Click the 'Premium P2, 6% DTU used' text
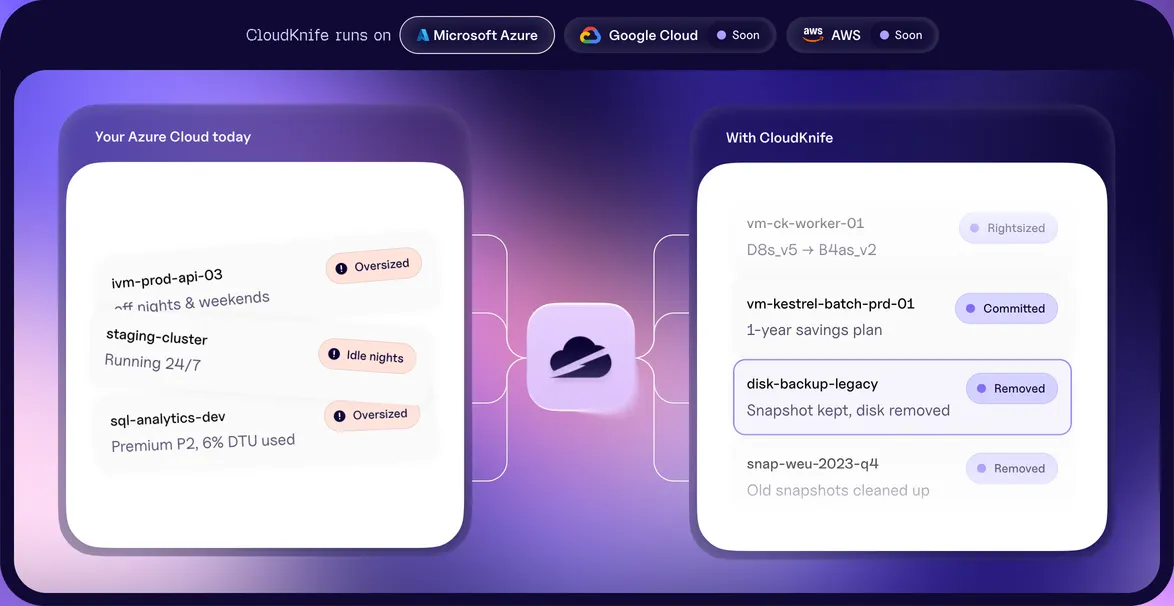The width and height of the screenshot is (1174, 606). (203, 443)
